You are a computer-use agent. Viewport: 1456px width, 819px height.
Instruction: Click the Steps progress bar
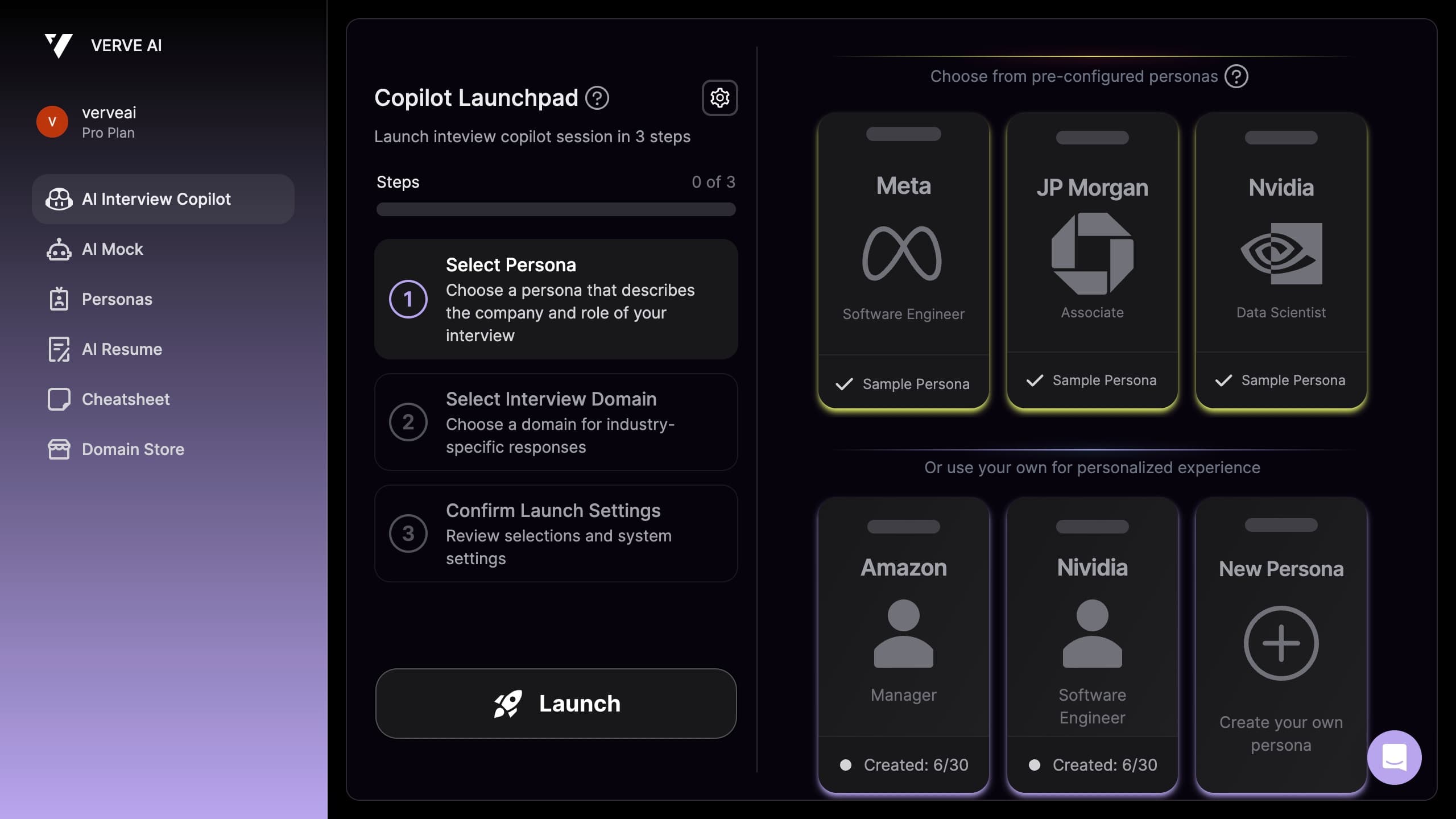(x=556, y=209)
